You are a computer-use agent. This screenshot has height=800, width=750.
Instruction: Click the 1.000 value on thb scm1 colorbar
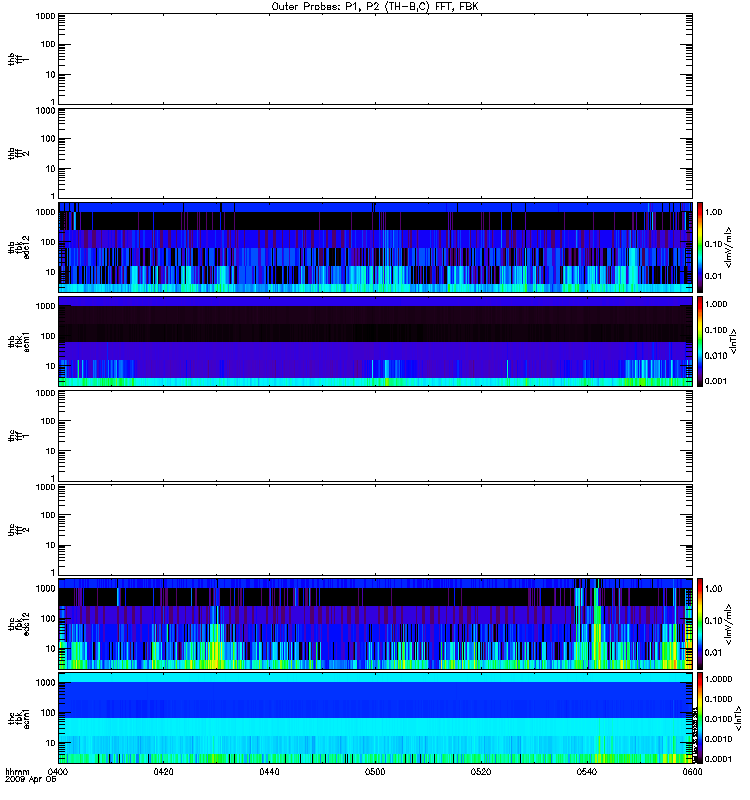[x=716, y=304]
